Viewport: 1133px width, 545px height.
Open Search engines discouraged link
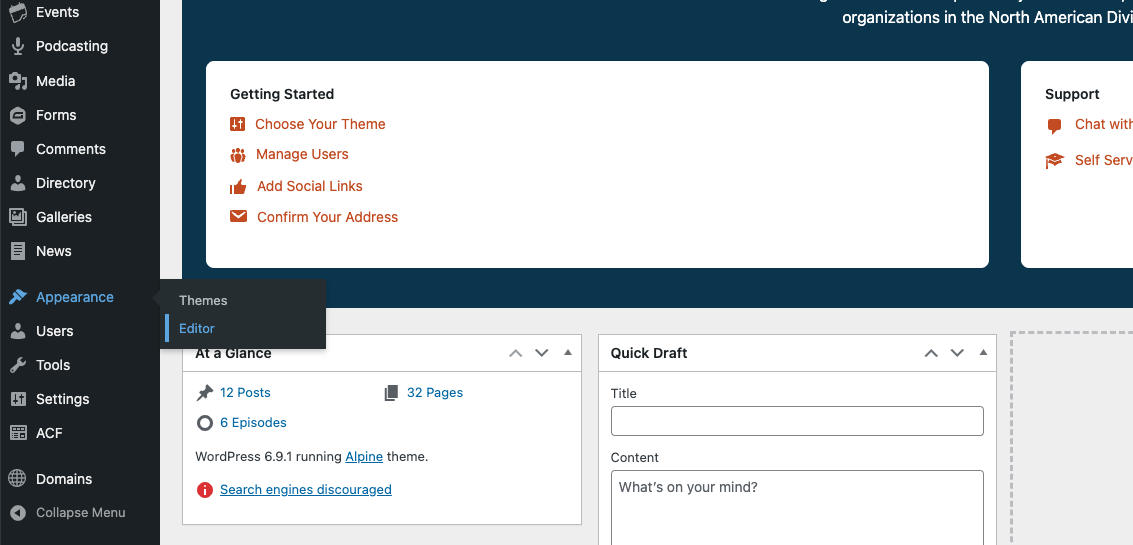pyautogui.click(x=306, y=490)
